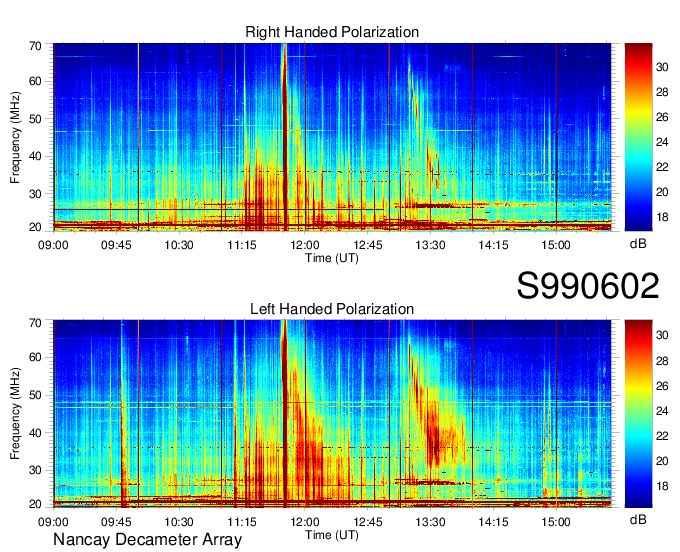Click 20 dB value on Left Handed colorbar

coord(662,461)
